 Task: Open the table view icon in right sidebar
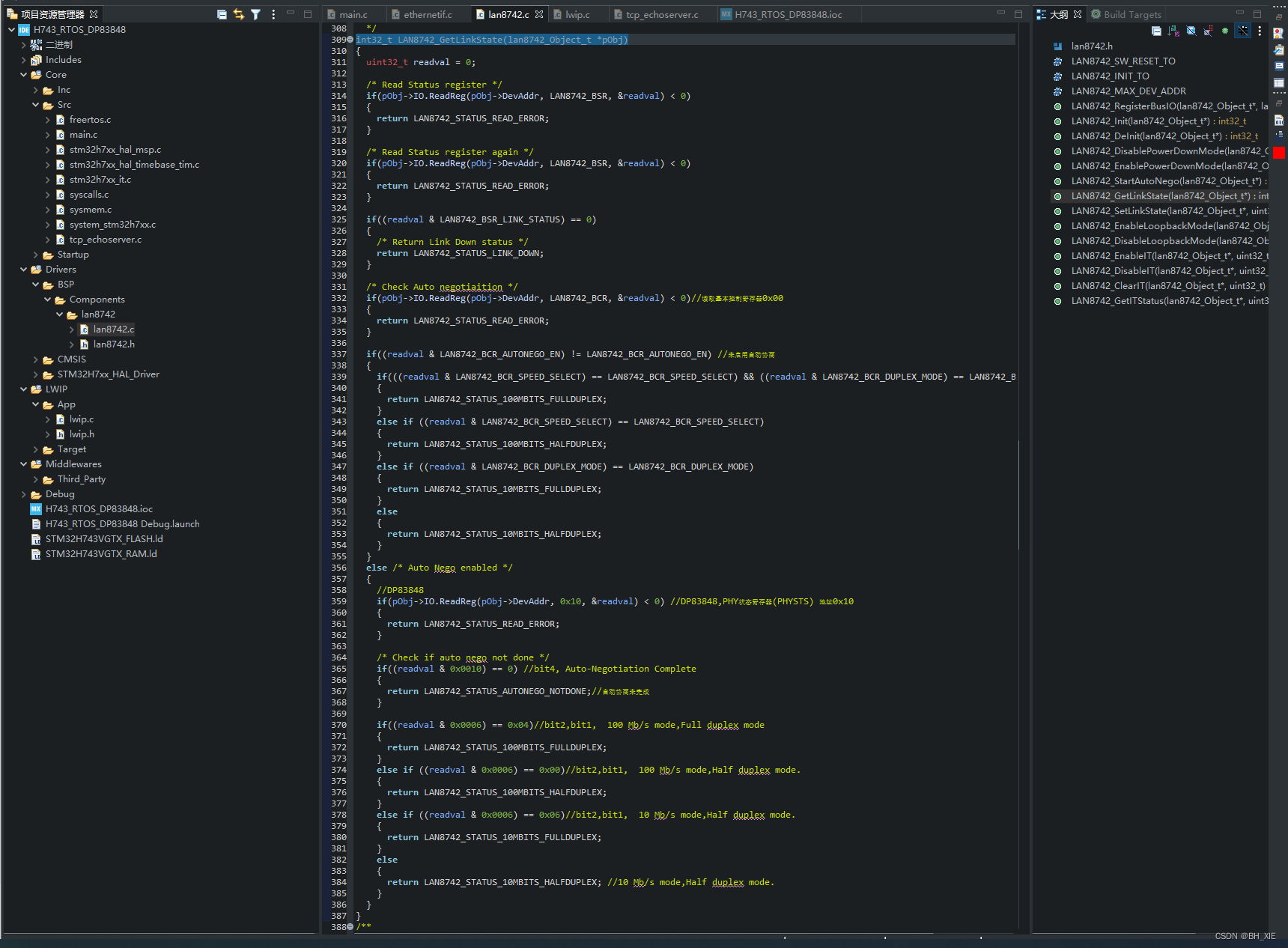(1279, 82)
